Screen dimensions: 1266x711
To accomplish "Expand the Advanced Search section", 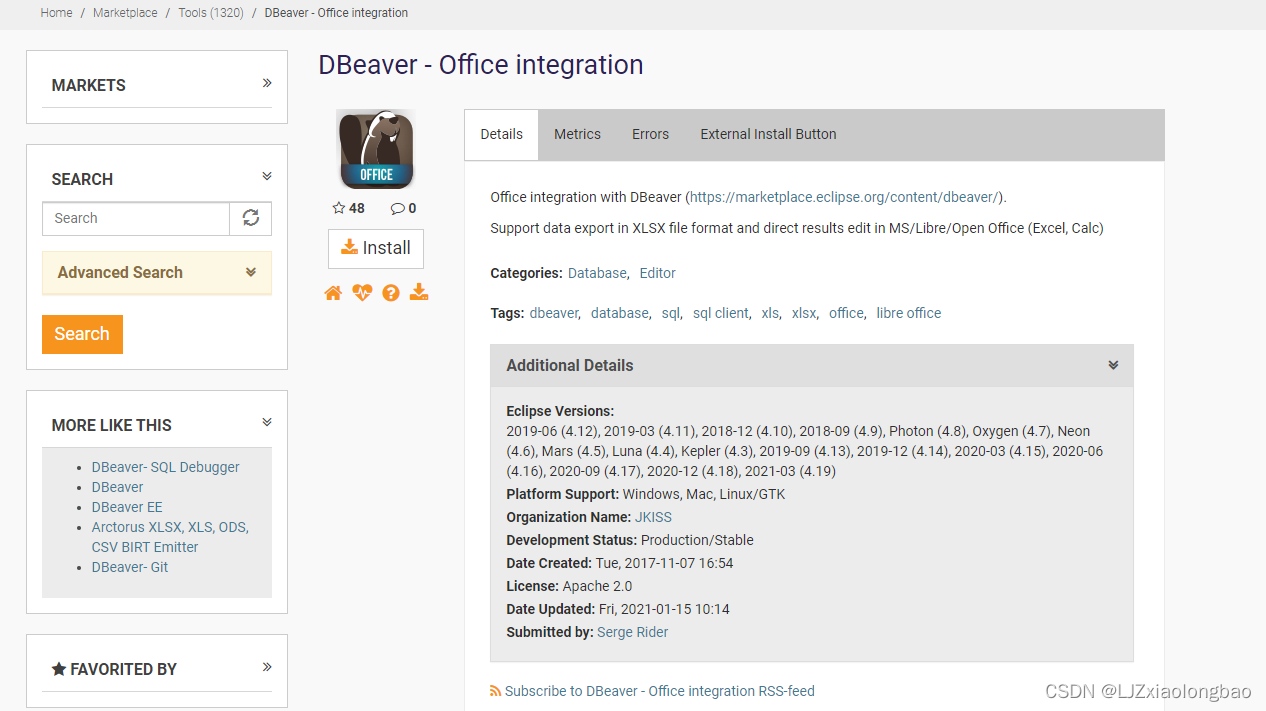I will coord(251,272).
